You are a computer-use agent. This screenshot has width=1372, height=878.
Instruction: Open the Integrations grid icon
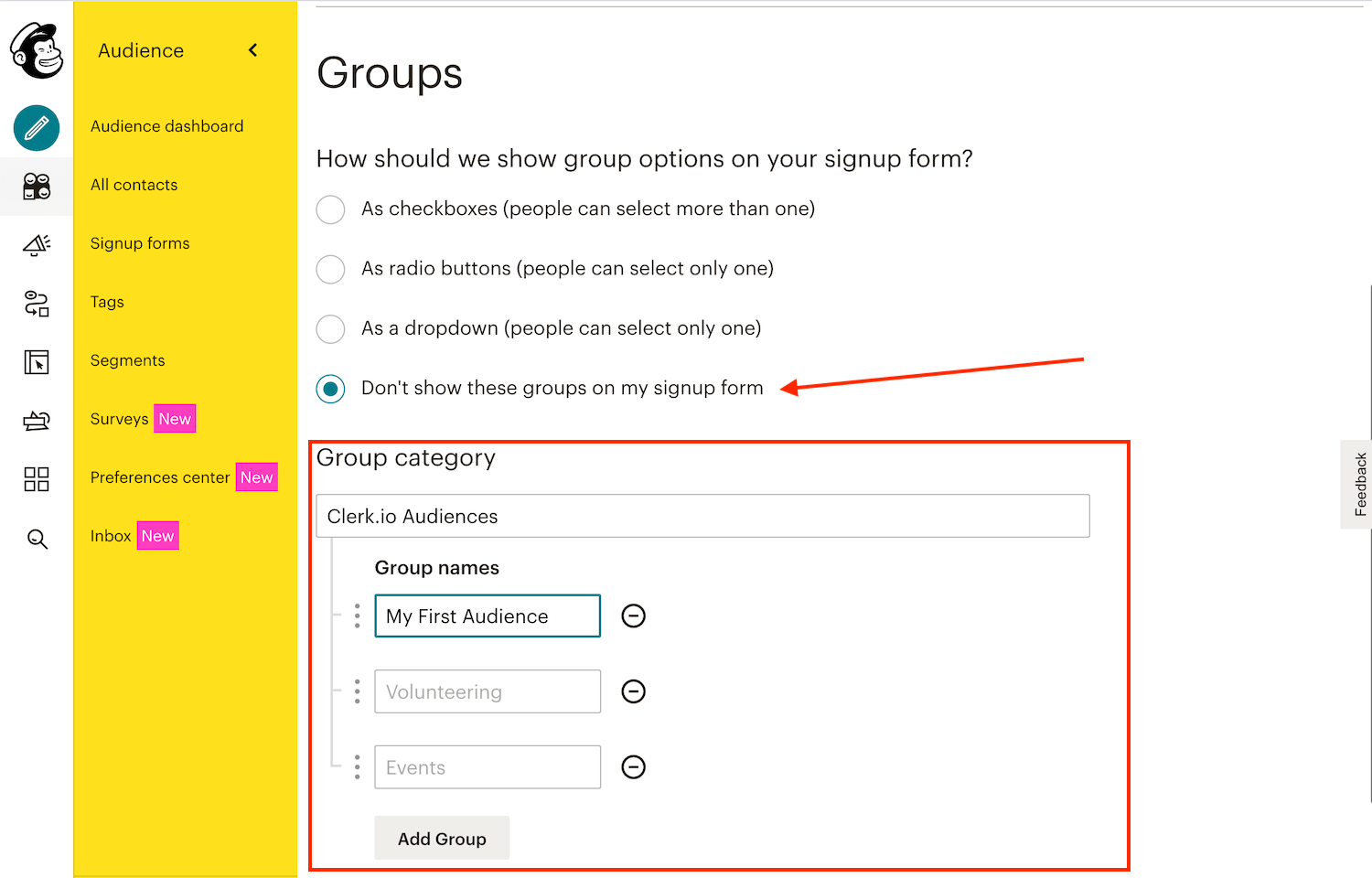click(37, 479)
